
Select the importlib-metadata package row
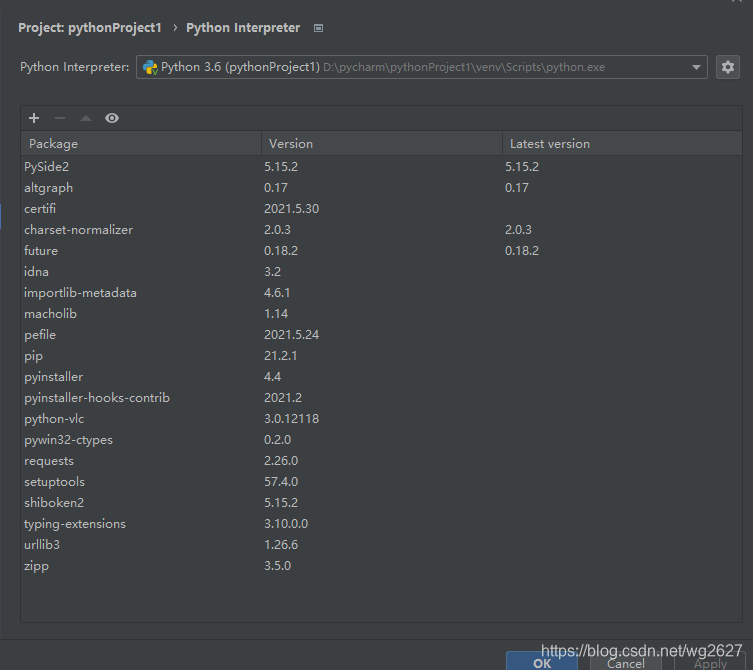pyautogui.click(x=381, y=293)
